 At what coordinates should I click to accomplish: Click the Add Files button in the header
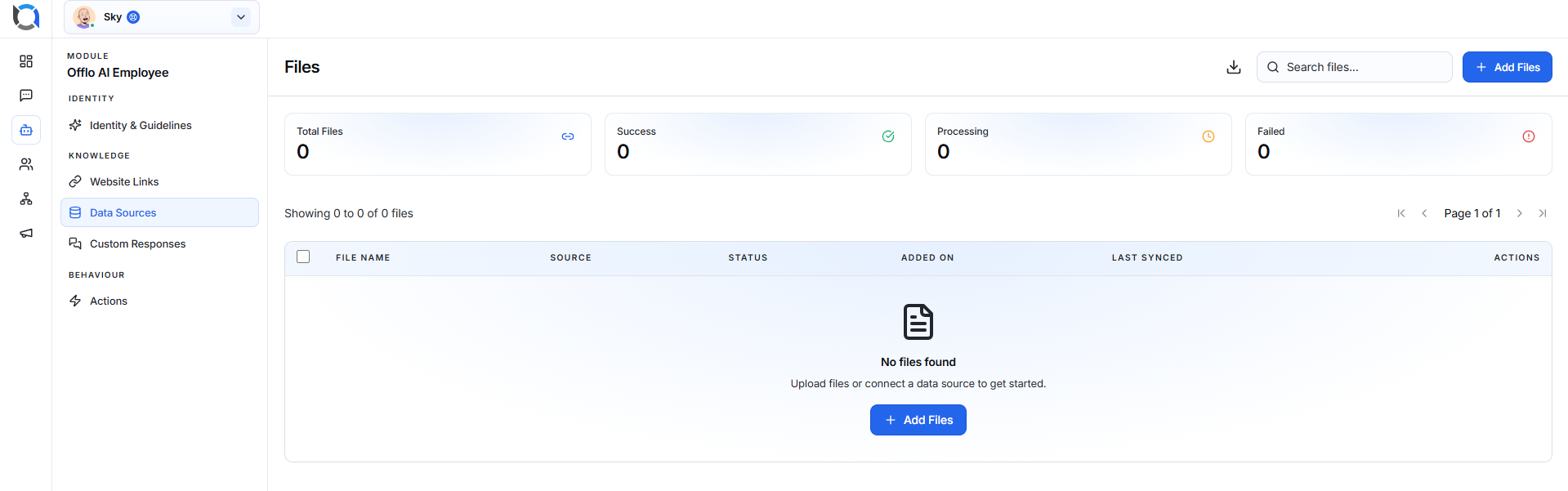(x=1508, y=67)
